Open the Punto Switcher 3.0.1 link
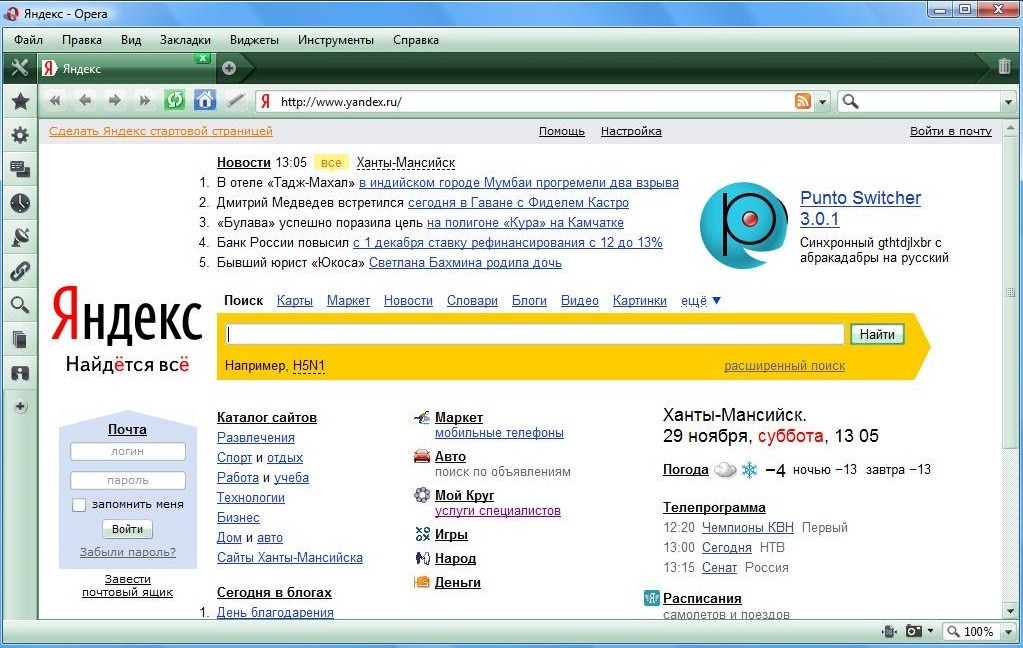 (x=860, y=208)
